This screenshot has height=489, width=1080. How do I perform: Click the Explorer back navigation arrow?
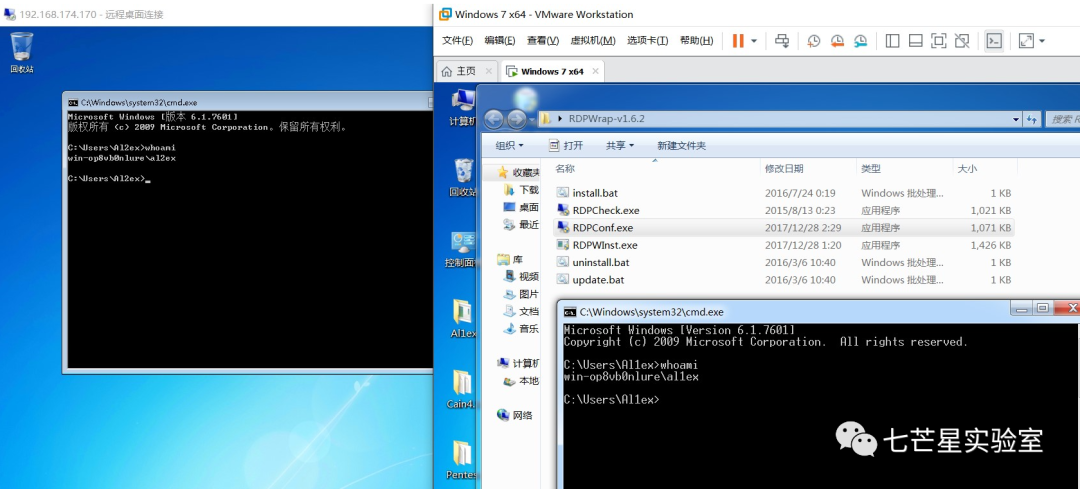coord(493,119)
